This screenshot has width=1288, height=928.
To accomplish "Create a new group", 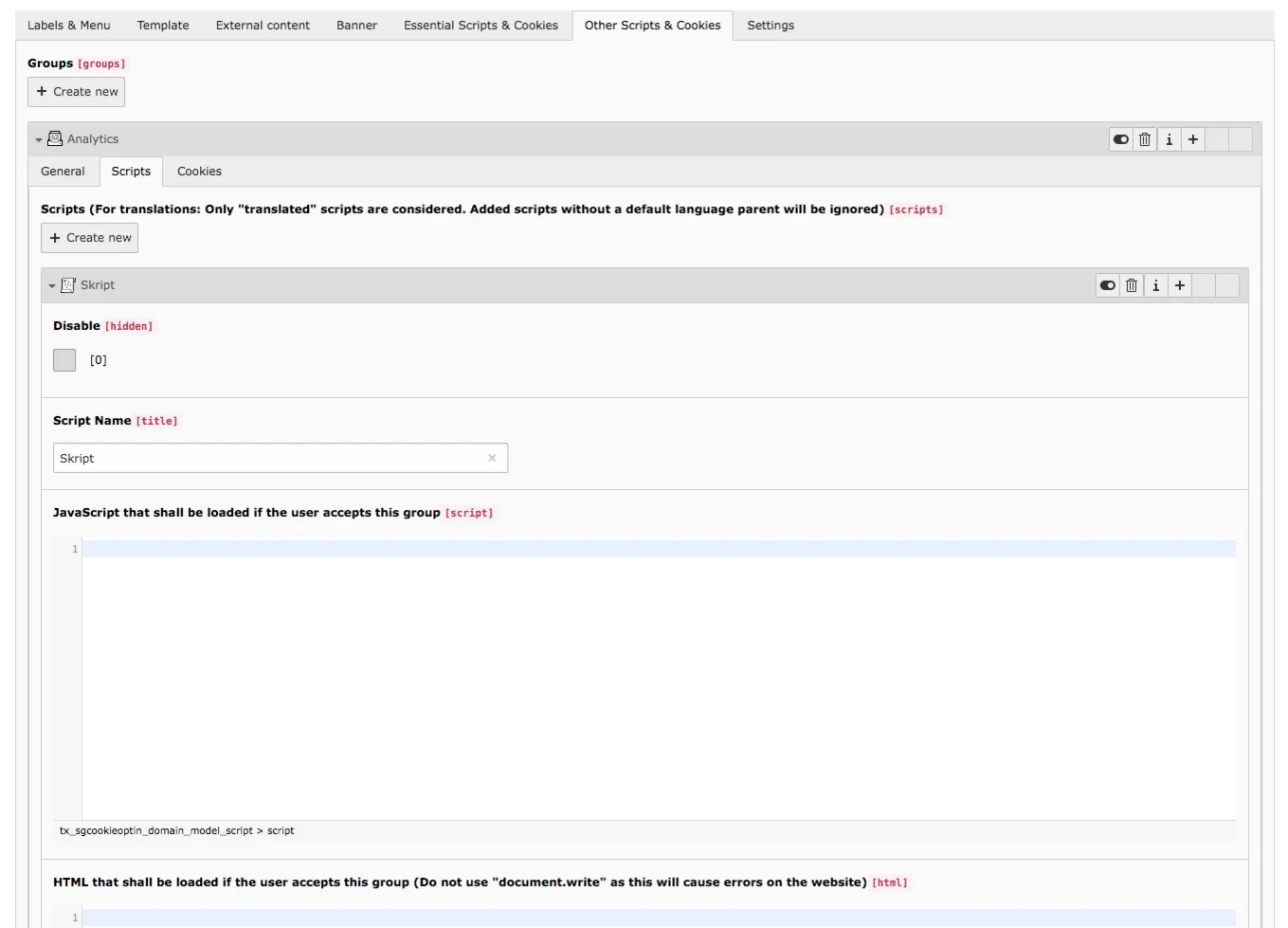I will pos(75,91).
